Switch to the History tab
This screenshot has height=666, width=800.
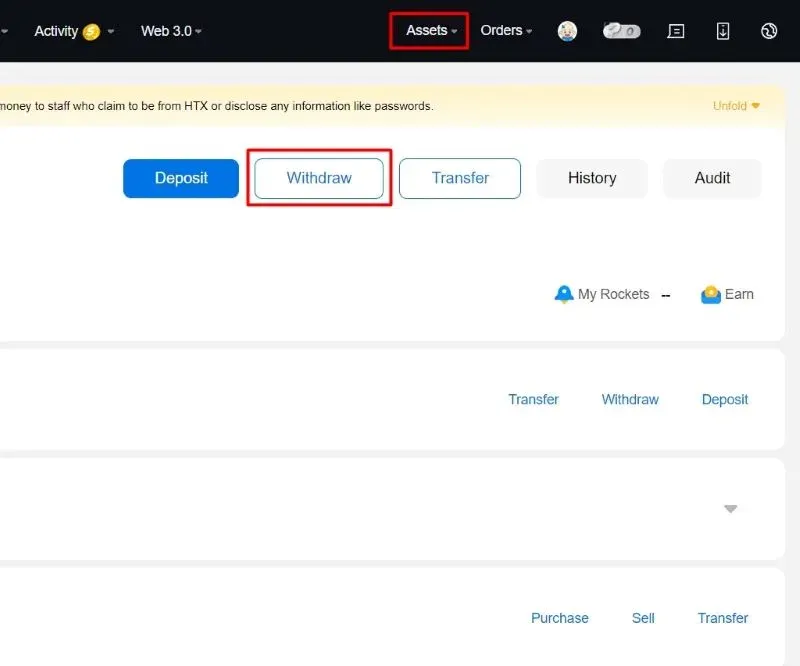tap(591, 178)
